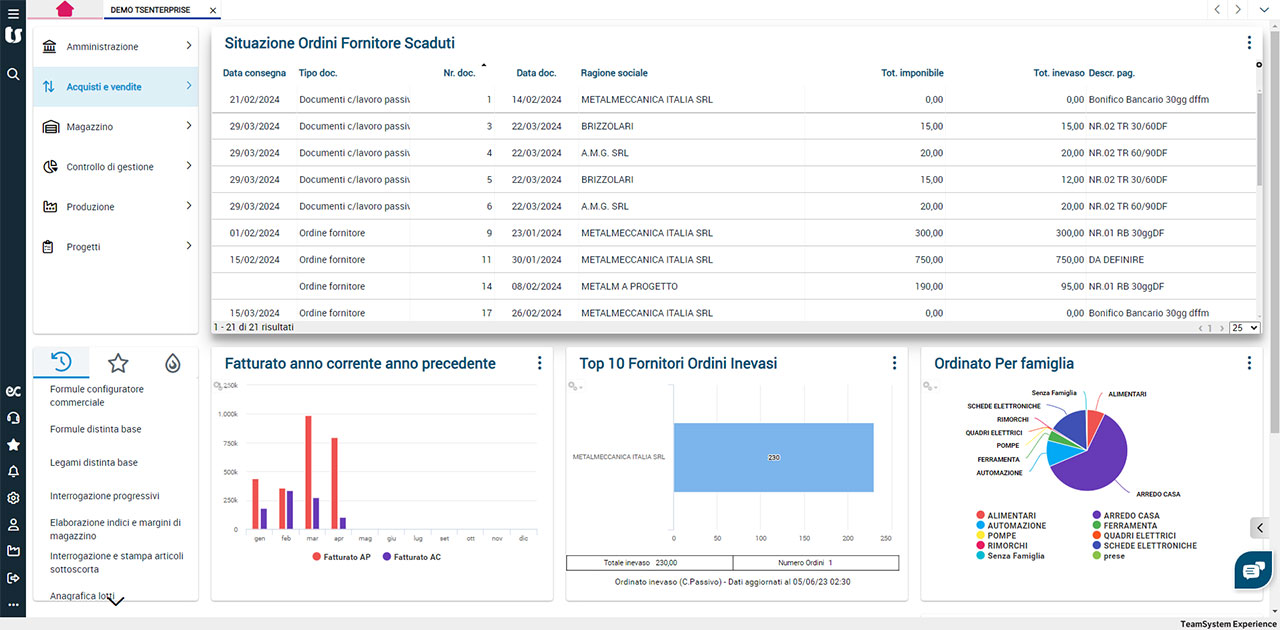
Task: Open the three-dots more icon at sidebar bottom
Action: coord(13,605)
